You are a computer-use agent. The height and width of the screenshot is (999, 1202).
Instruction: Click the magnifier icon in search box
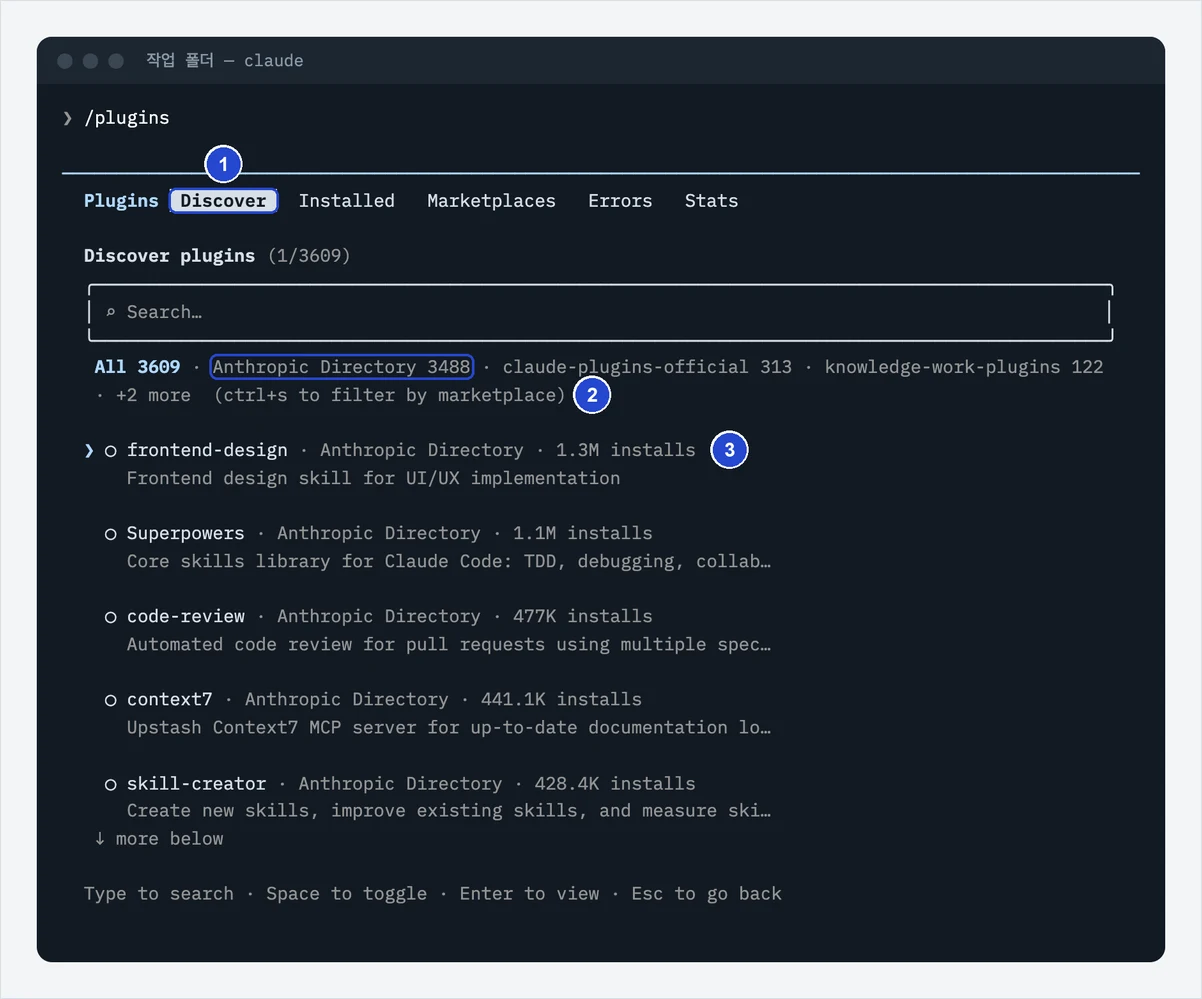111,313
